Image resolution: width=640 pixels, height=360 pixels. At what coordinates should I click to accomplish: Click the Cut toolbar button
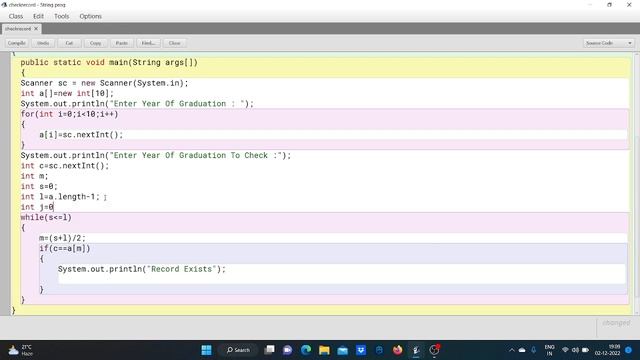(x=69, y=43)
